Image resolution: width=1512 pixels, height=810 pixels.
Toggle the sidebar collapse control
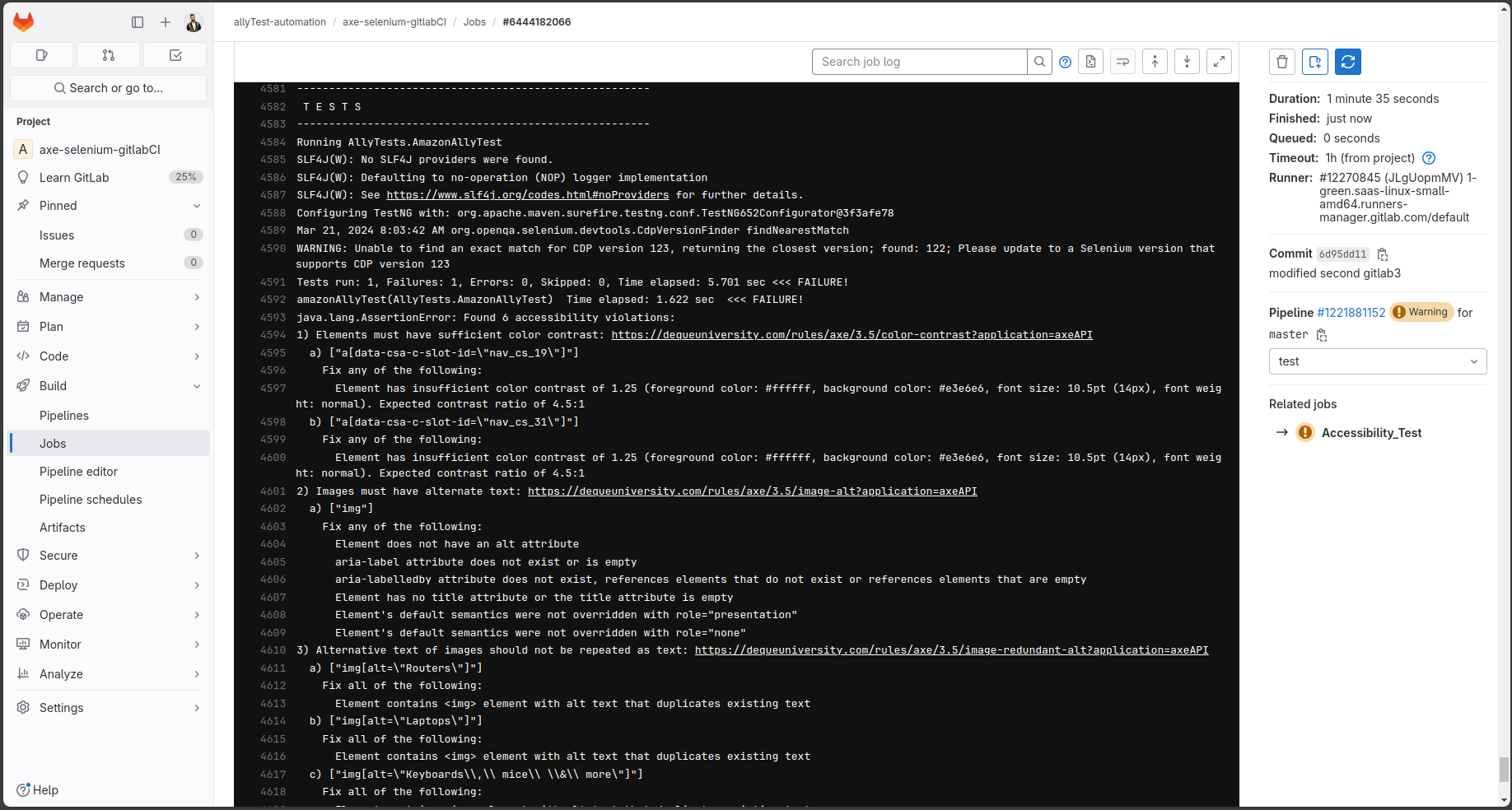pos(138,22)
